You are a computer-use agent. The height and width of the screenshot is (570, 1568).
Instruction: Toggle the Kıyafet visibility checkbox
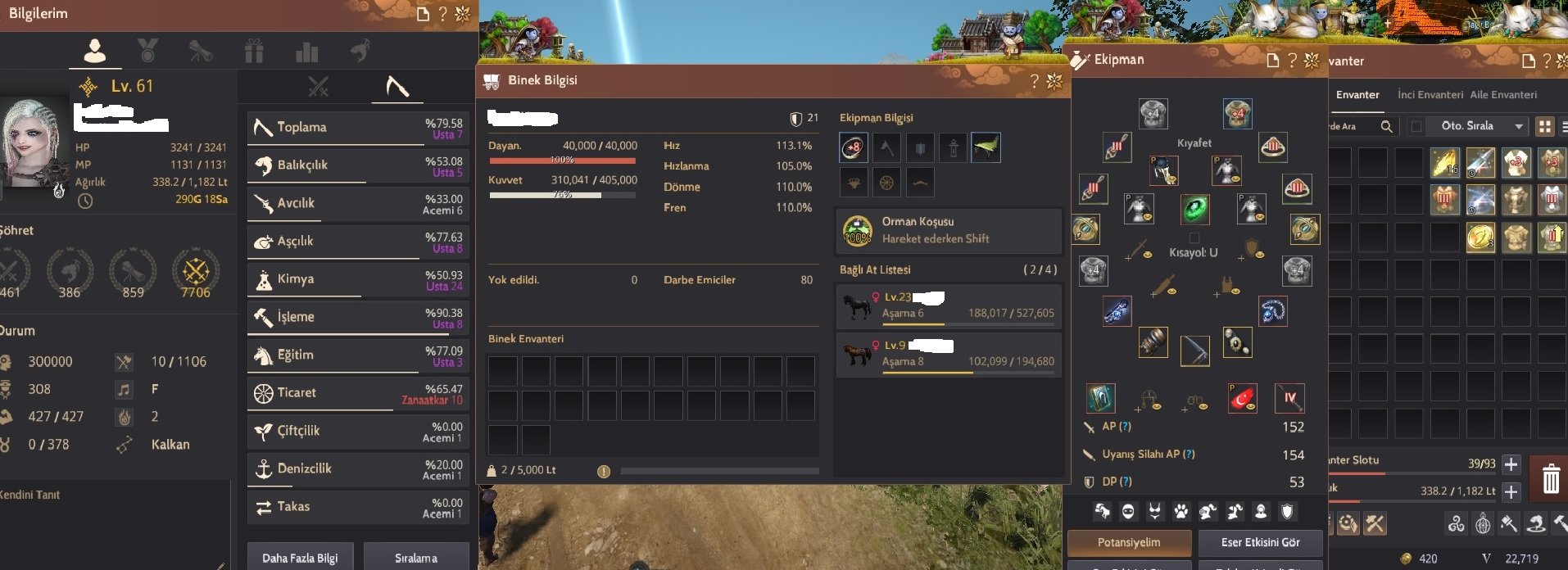click(1194, 238)
